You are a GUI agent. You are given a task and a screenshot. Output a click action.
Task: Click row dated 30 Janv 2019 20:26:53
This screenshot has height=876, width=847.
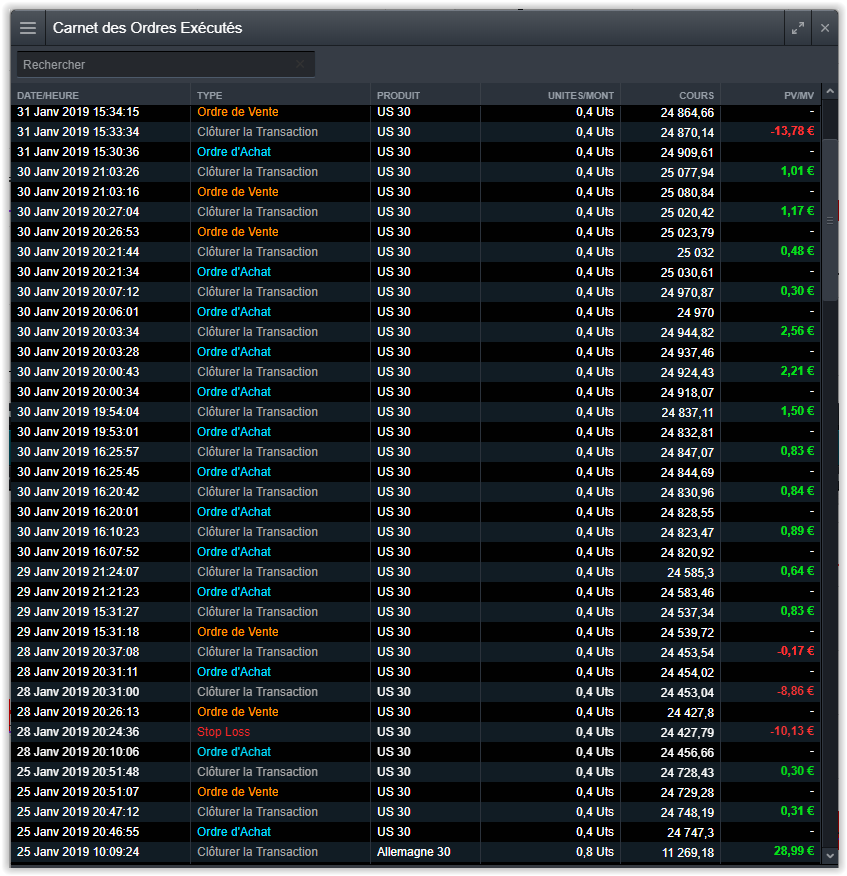pos(416,232)
